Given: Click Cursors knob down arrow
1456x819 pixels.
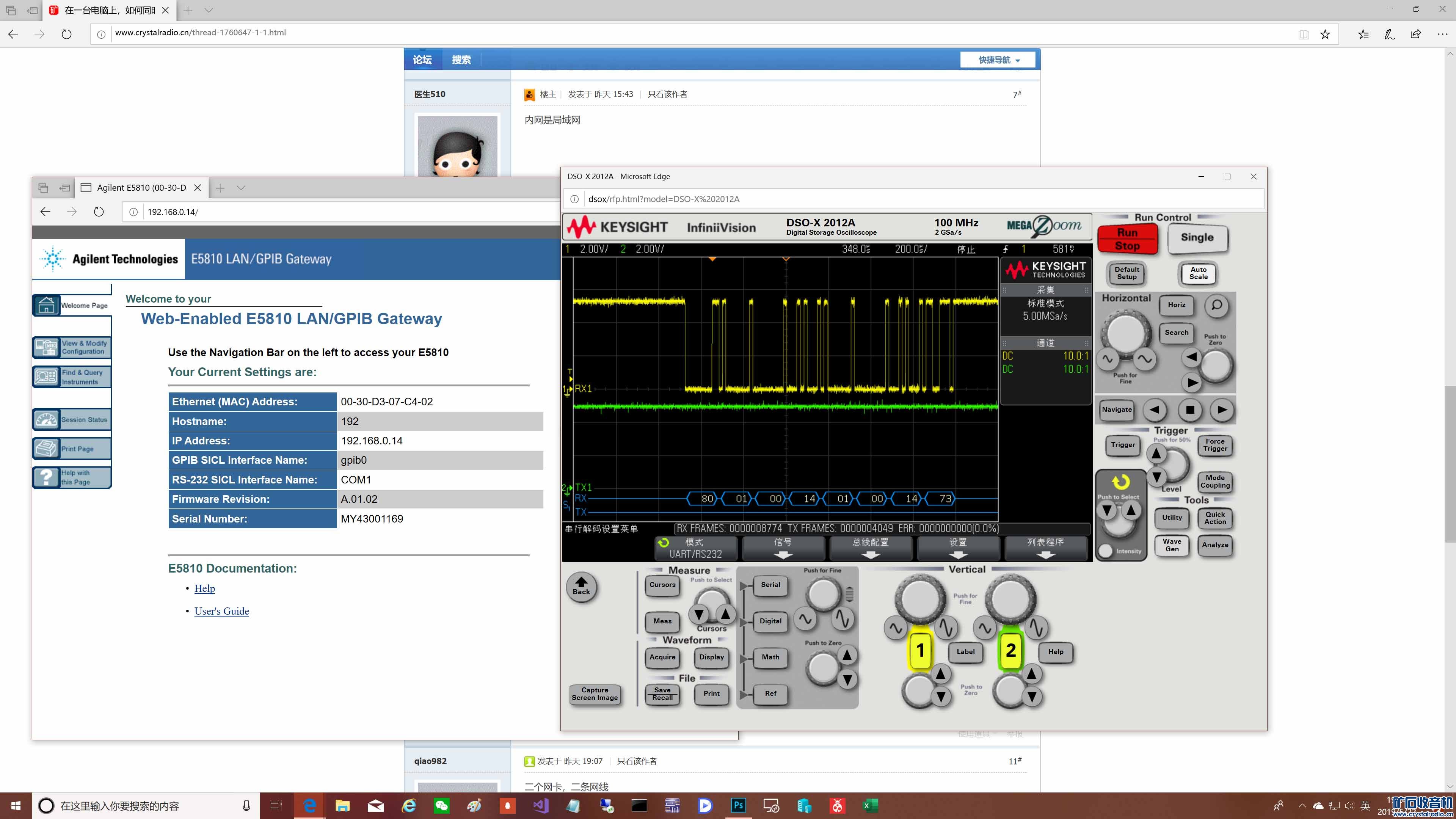Looking at the screenshot, I should [699, 614].
